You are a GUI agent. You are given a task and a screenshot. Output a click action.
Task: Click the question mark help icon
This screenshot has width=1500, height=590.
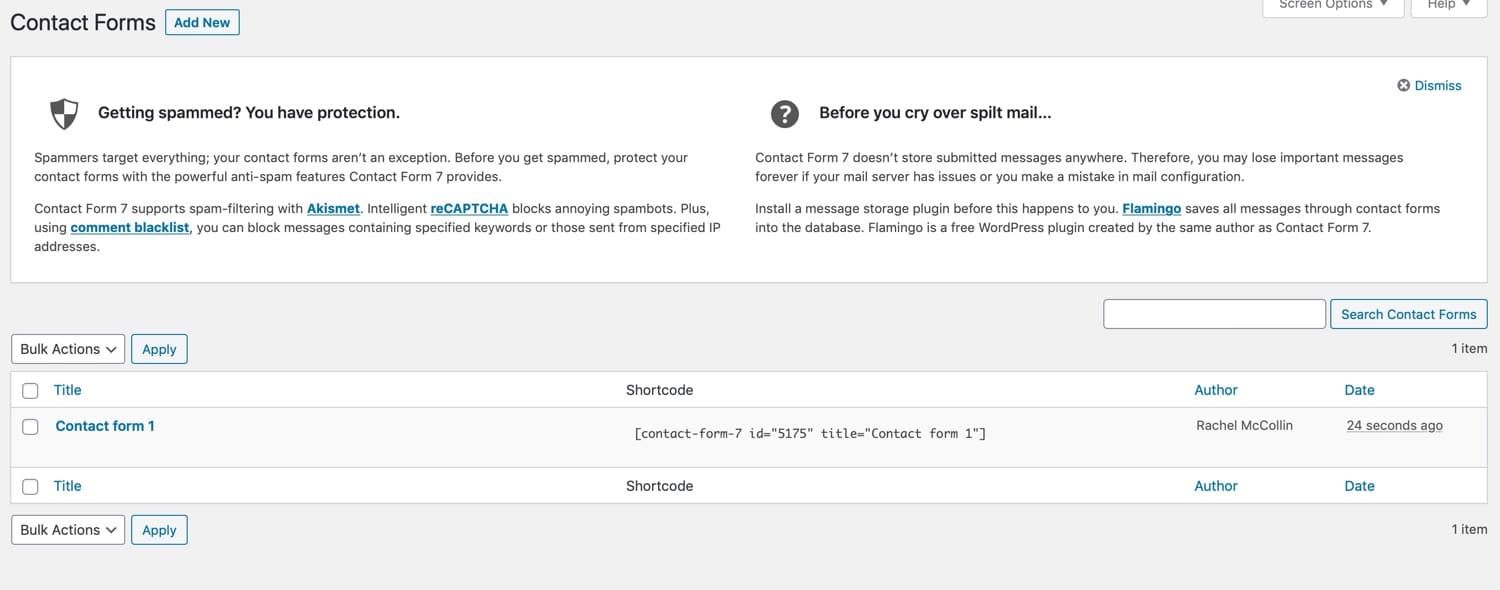click(785, 114)
